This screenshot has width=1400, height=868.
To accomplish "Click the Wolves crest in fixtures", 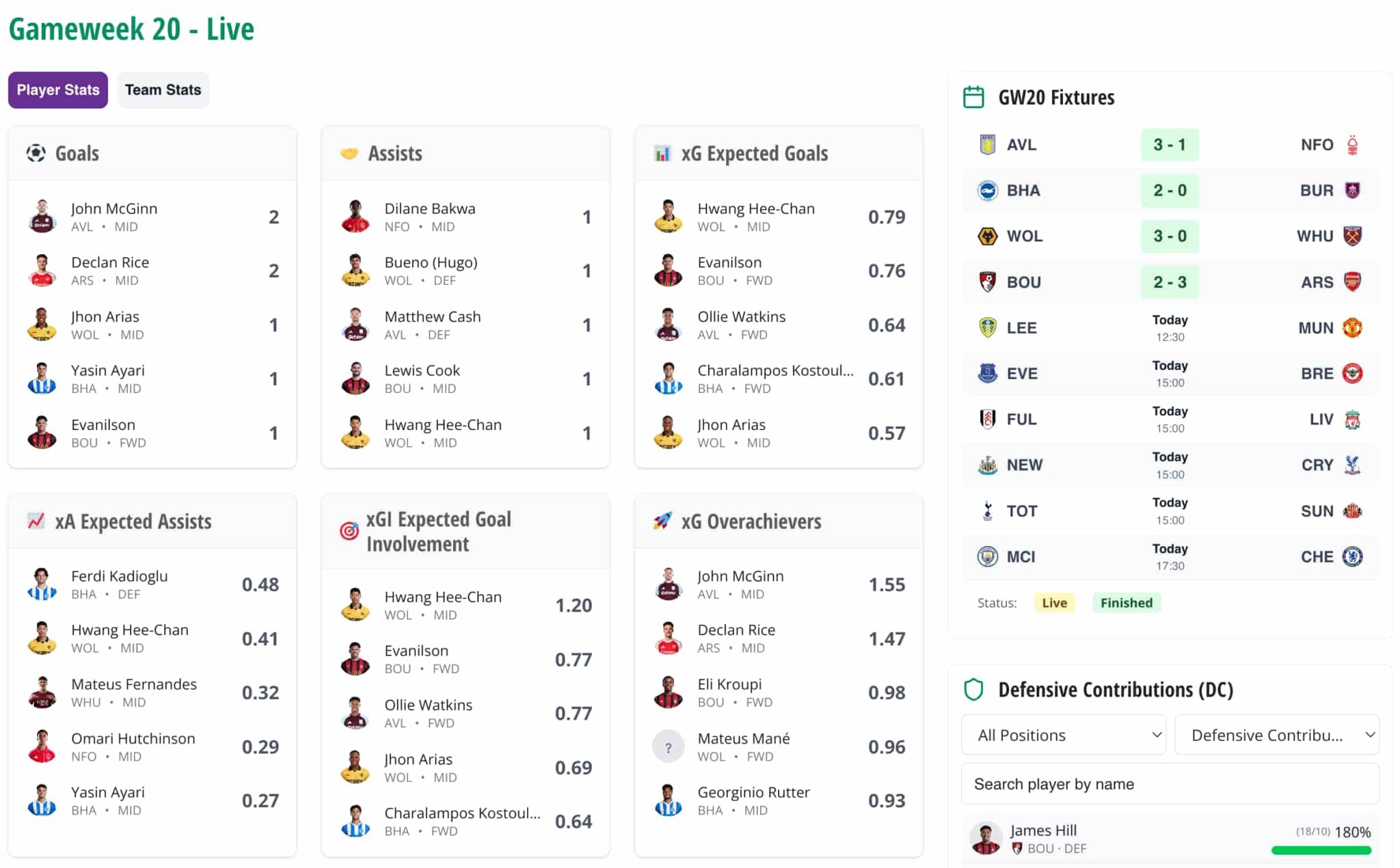I will tap(987, 236).
